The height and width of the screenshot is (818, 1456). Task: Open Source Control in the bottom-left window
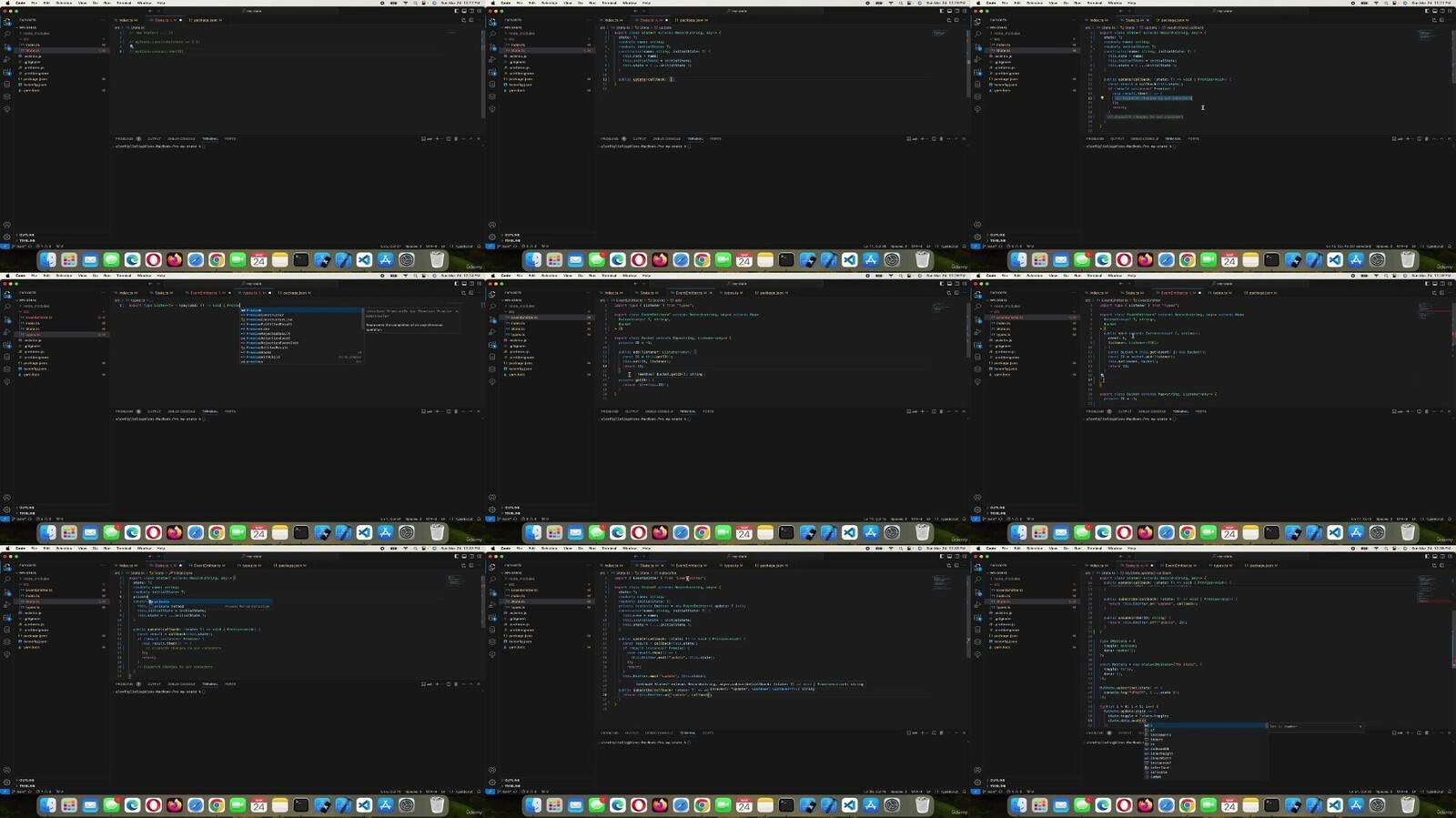point(7,592)
